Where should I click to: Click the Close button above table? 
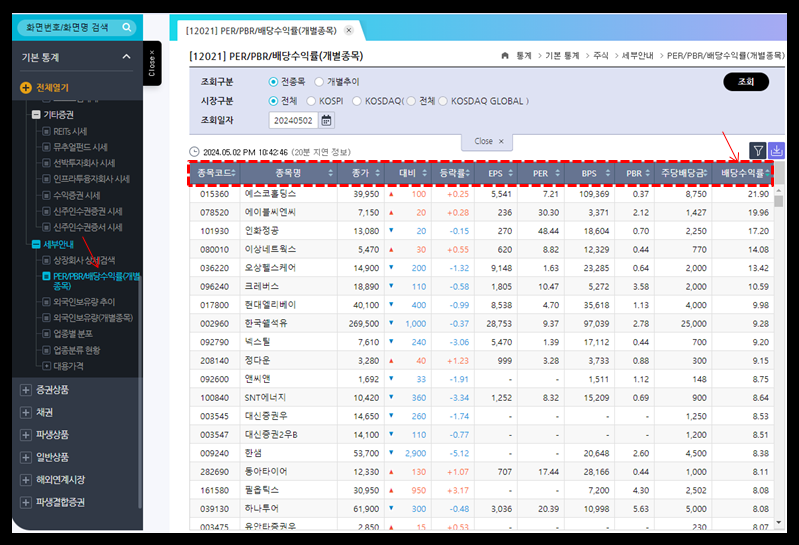(x=487, y=141)
